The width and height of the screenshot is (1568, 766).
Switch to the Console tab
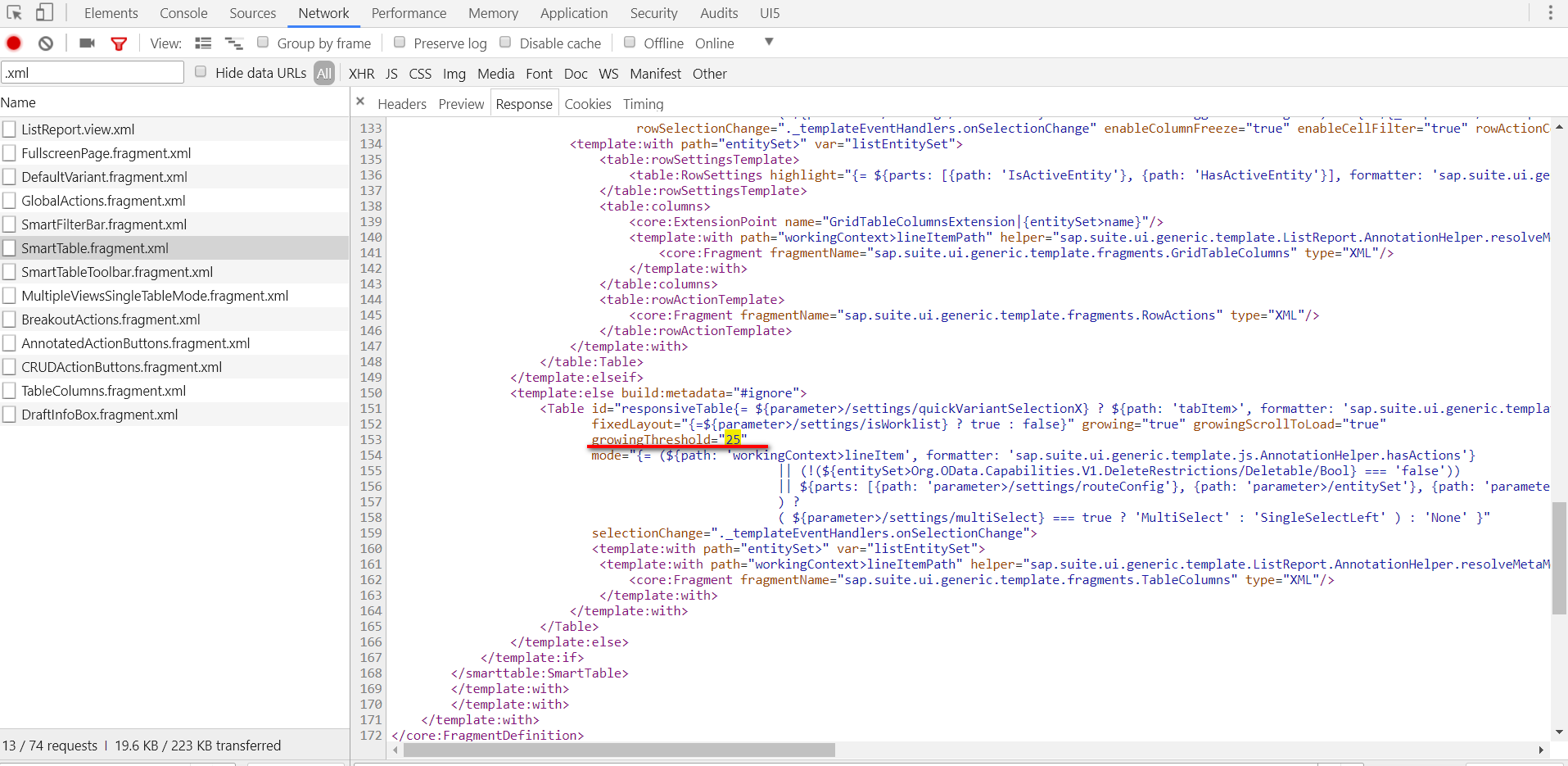click(183, 13)
